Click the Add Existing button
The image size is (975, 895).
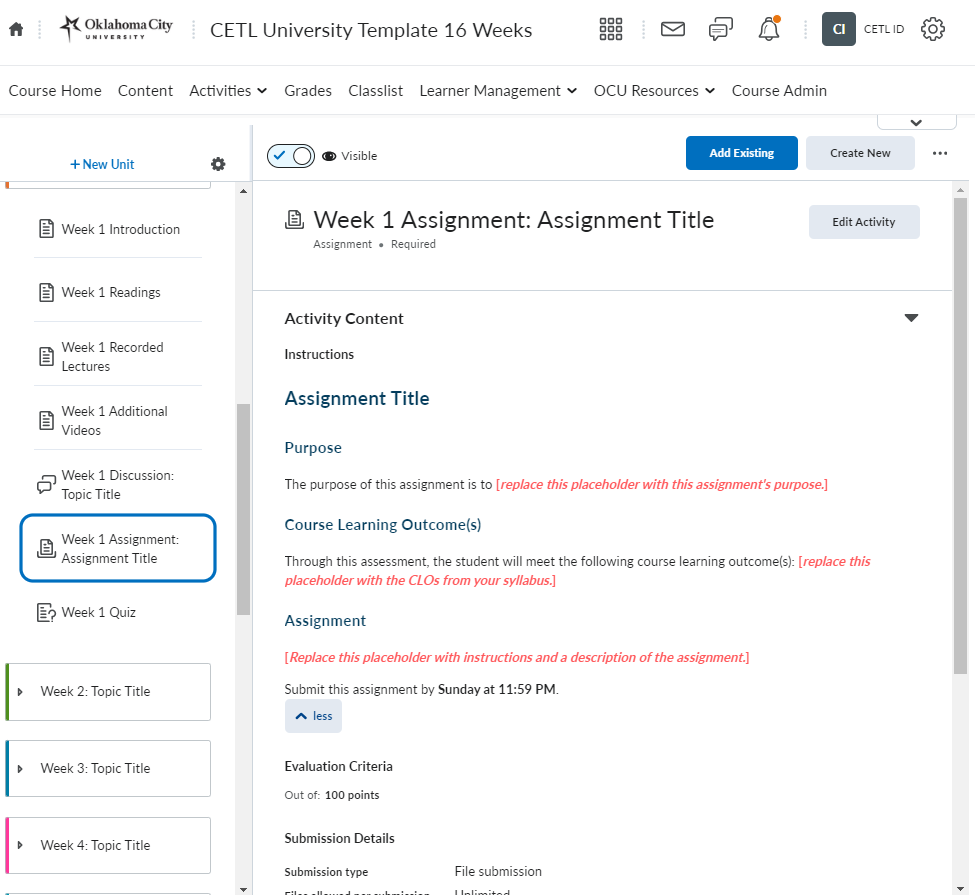pyautogui.click(x=741, y=153)
